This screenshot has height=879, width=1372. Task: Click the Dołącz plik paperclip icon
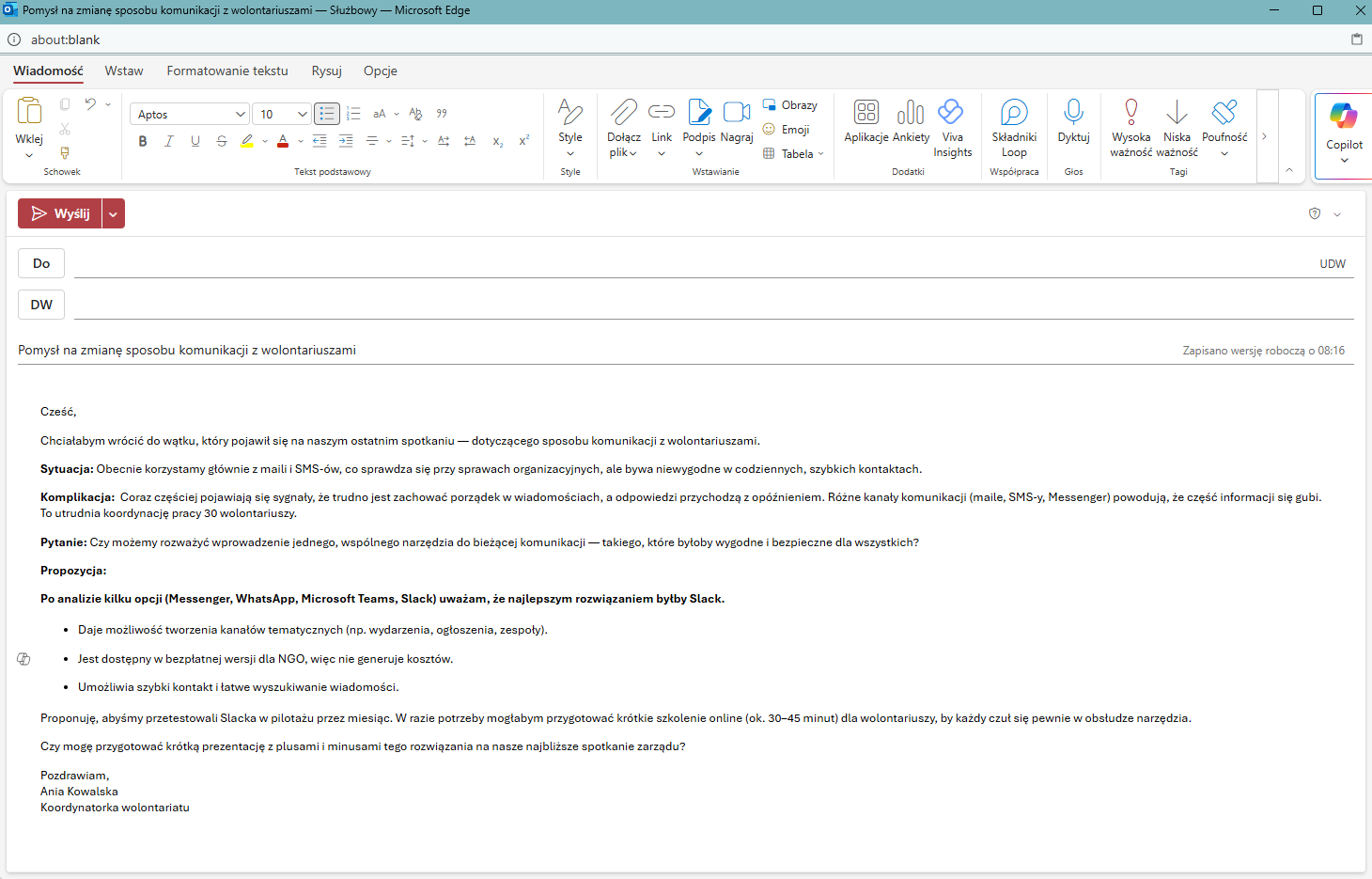pos(623,113)
